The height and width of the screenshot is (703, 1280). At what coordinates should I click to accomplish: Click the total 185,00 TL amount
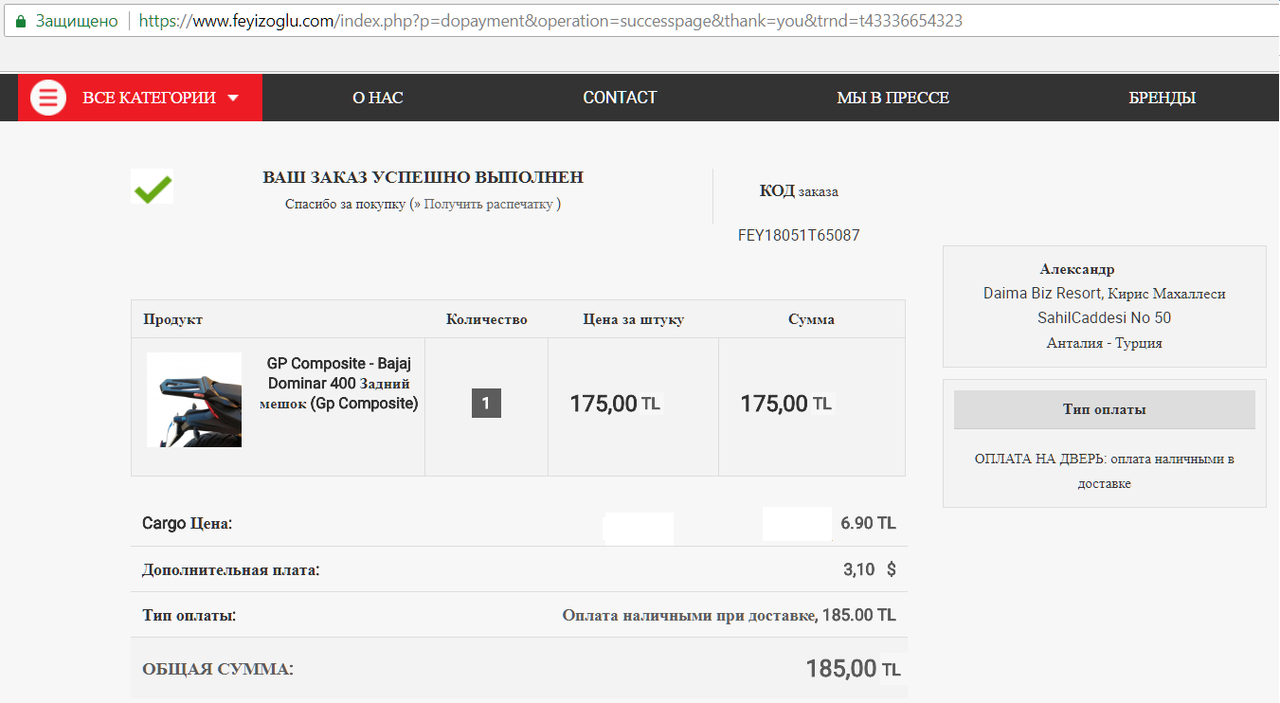[x=853, y=669]
